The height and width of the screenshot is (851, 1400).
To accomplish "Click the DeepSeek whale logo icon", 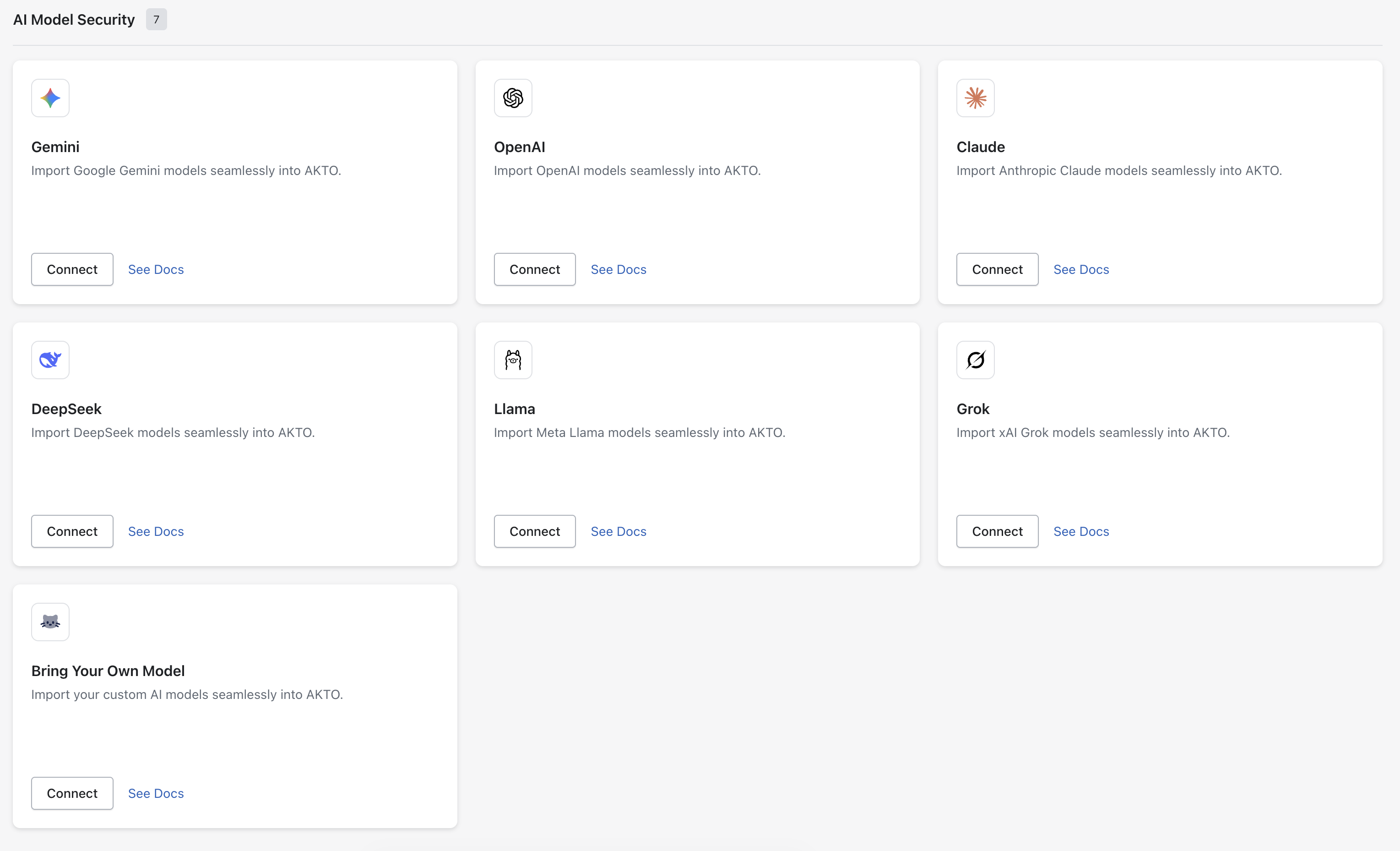I will pos(50,360).
